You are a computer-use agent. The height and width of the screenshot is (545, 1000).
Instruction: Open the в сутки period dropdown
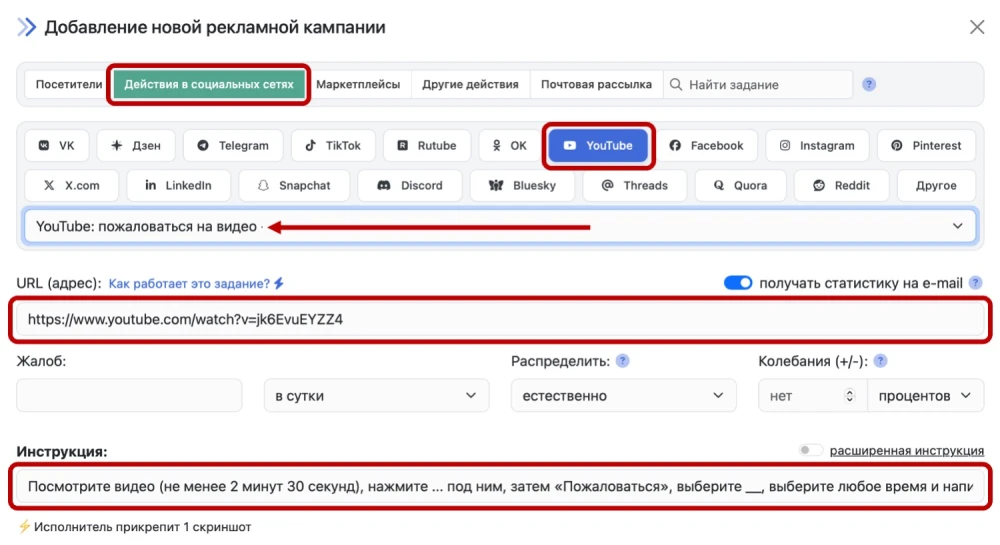click(376, 396)
